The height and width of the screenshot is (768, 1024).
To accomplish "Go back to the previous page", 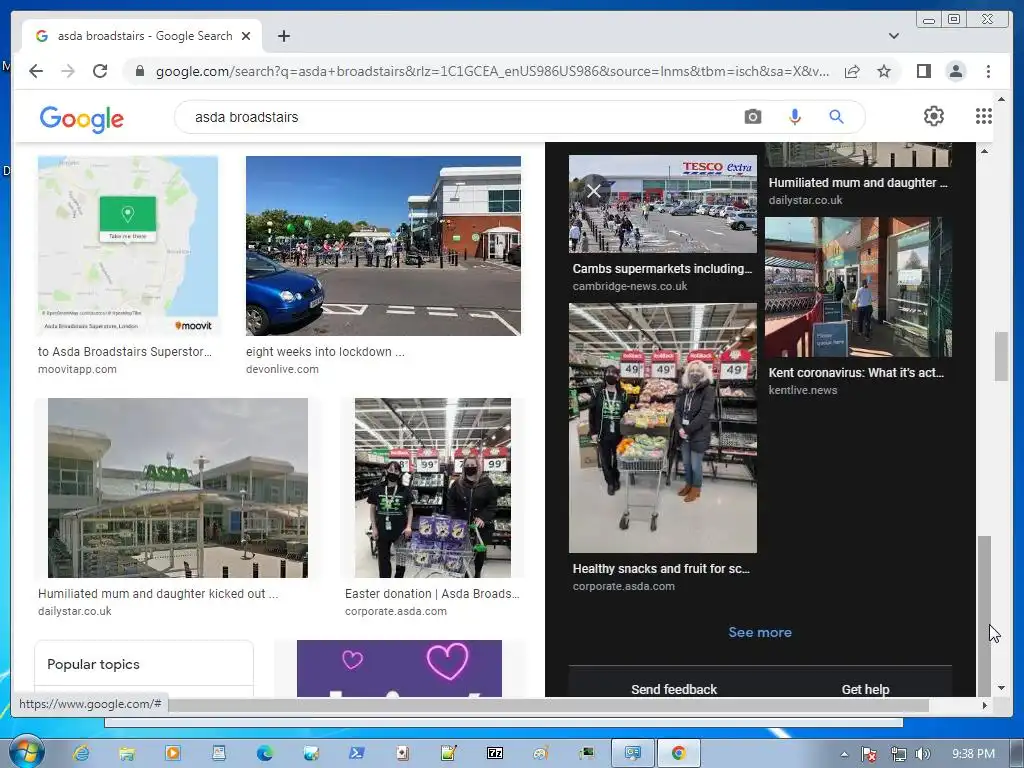I will tap(36, 71).
